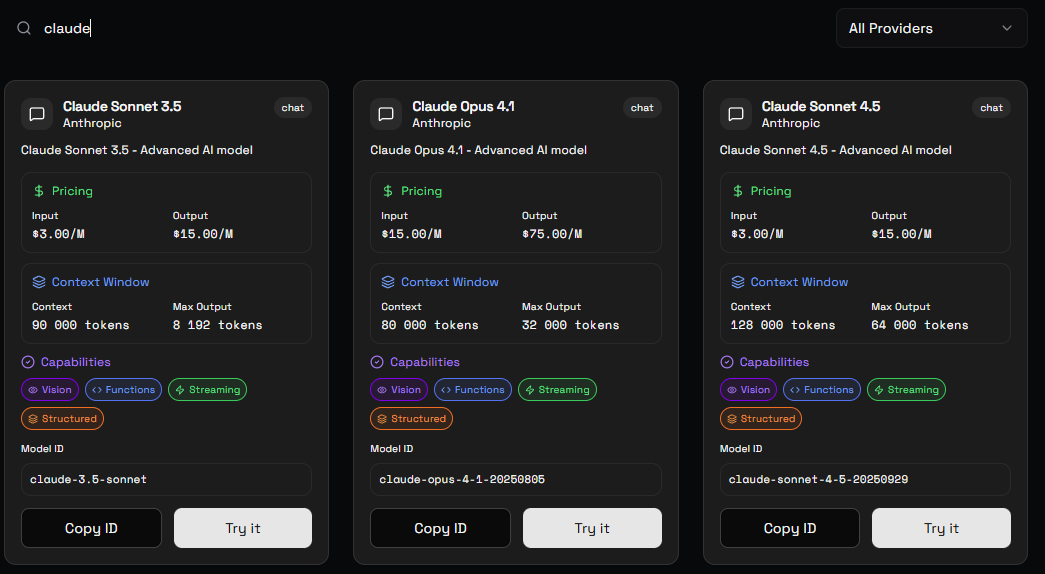Click the Context Window layers icon on Claude Sonnet 4.5
This screenshot has height=574, width=1045.
[738, 282]
